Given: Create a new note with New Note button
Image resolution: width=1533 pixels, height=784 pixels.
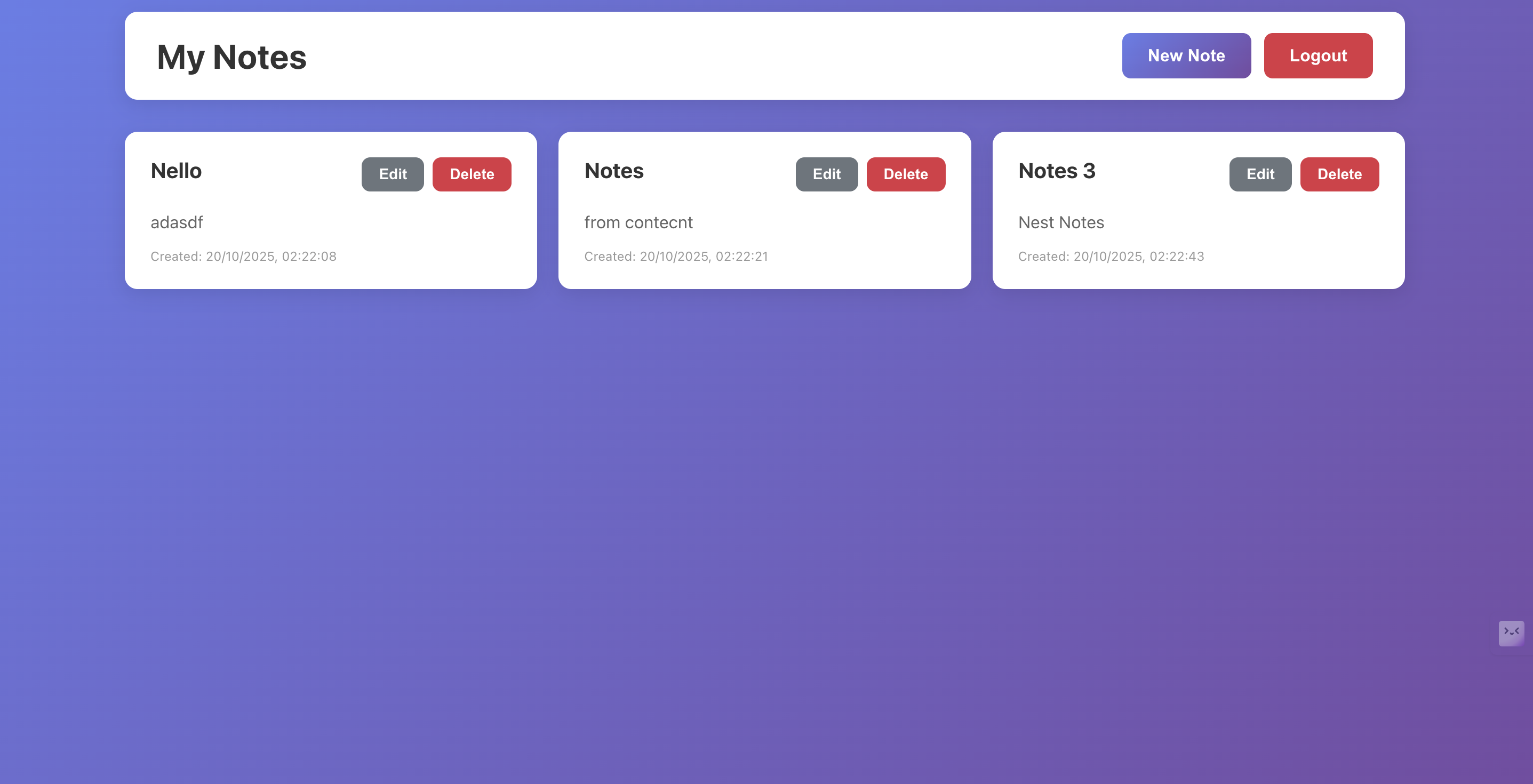Looking at the screenshot, I should pos(1186,55).
